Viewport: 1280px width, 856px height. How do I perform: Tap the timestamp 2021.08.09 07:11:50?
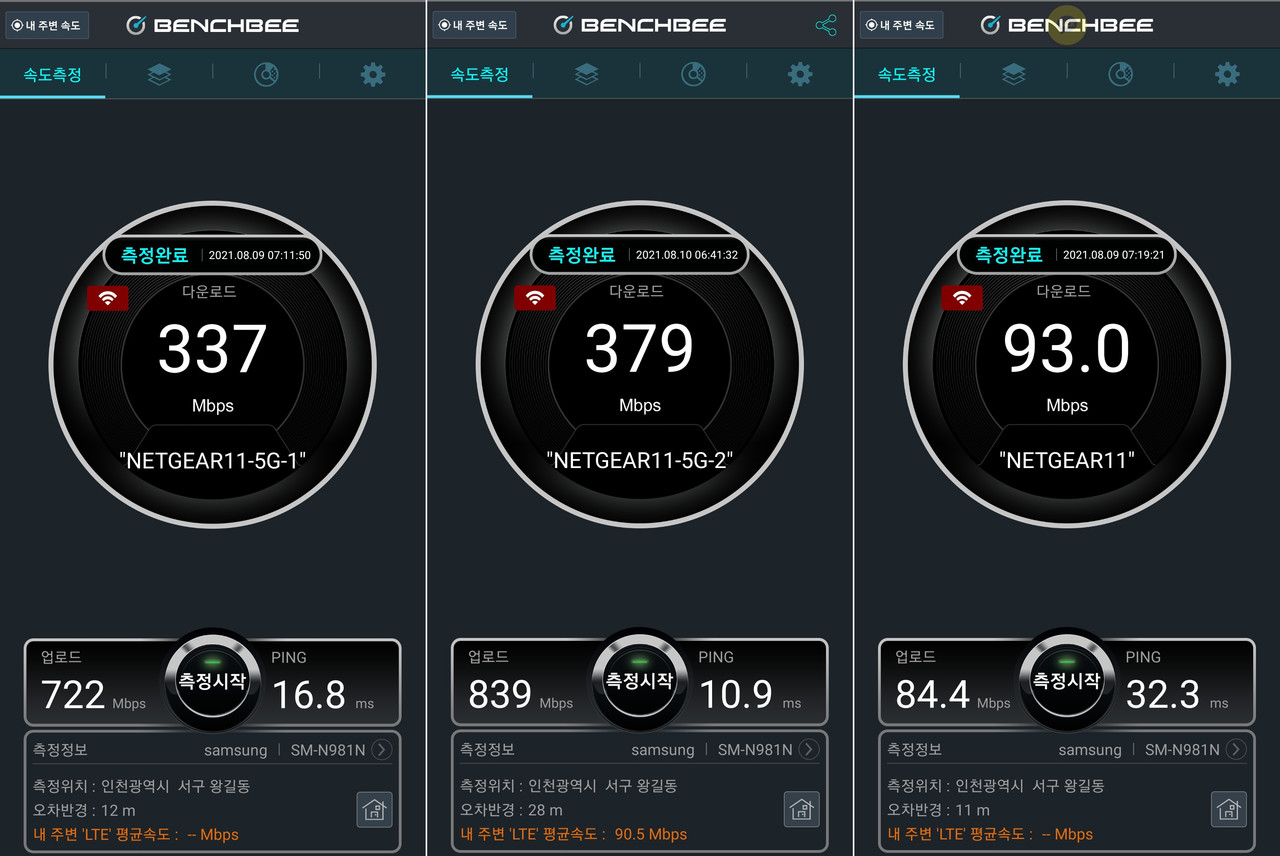point(260,255)
